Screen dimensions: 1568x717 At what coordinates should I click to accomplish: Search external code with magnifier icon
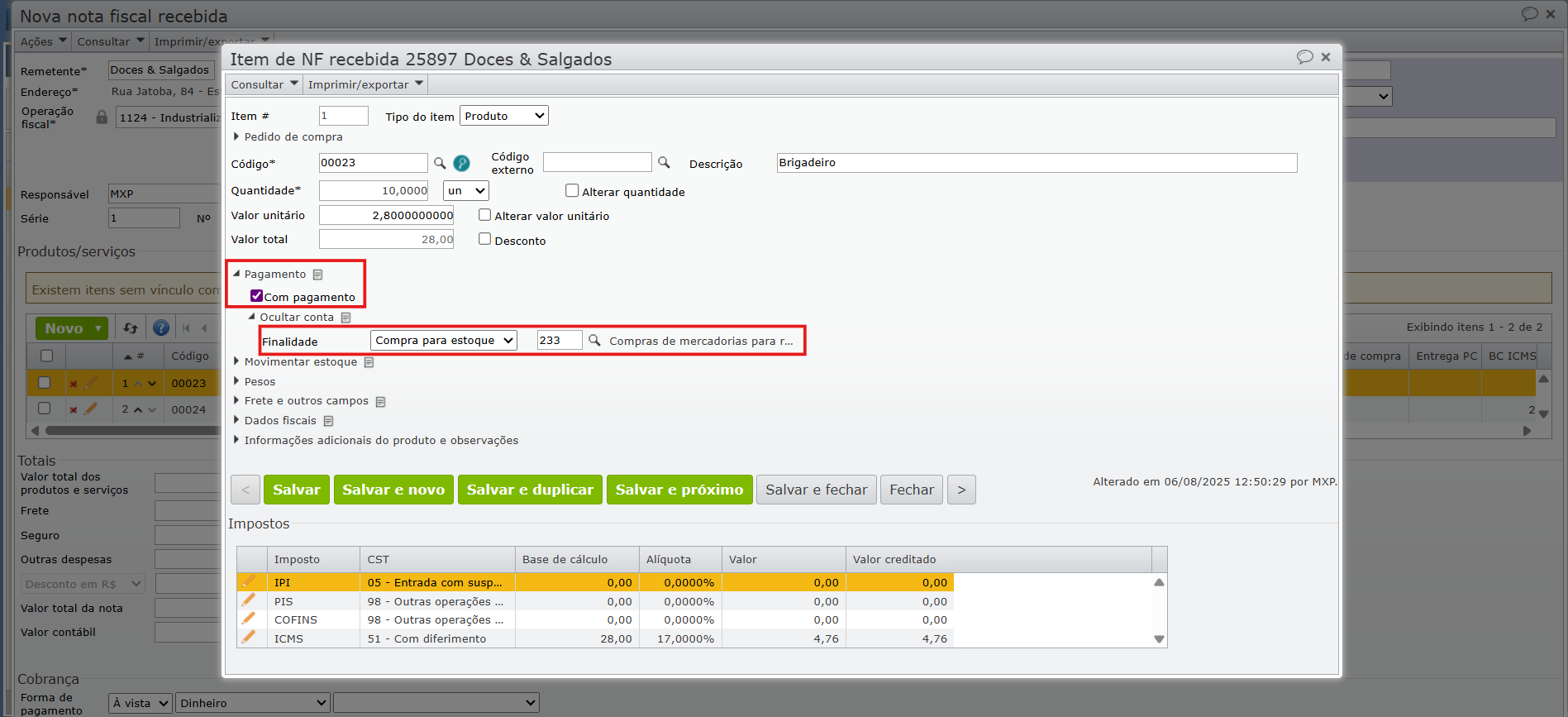click(663, 162)
